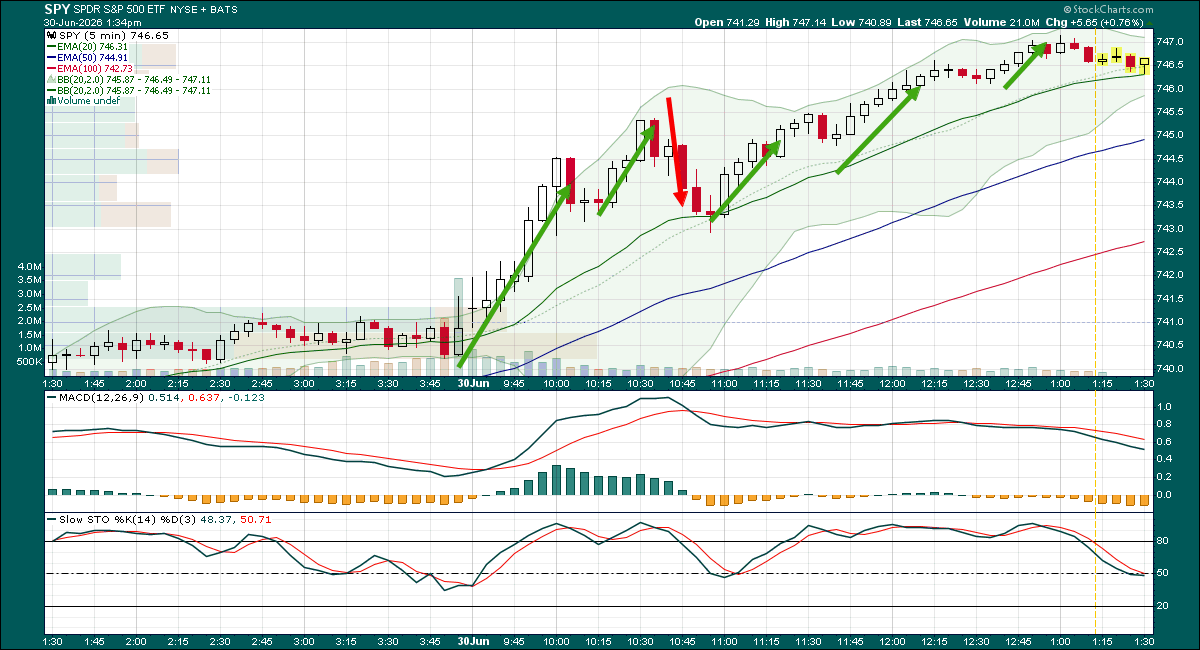This screenshot has width=1200, height=650.
Task: Click the 0.2 MACD axis label
Action: (x=1164, y=477)
